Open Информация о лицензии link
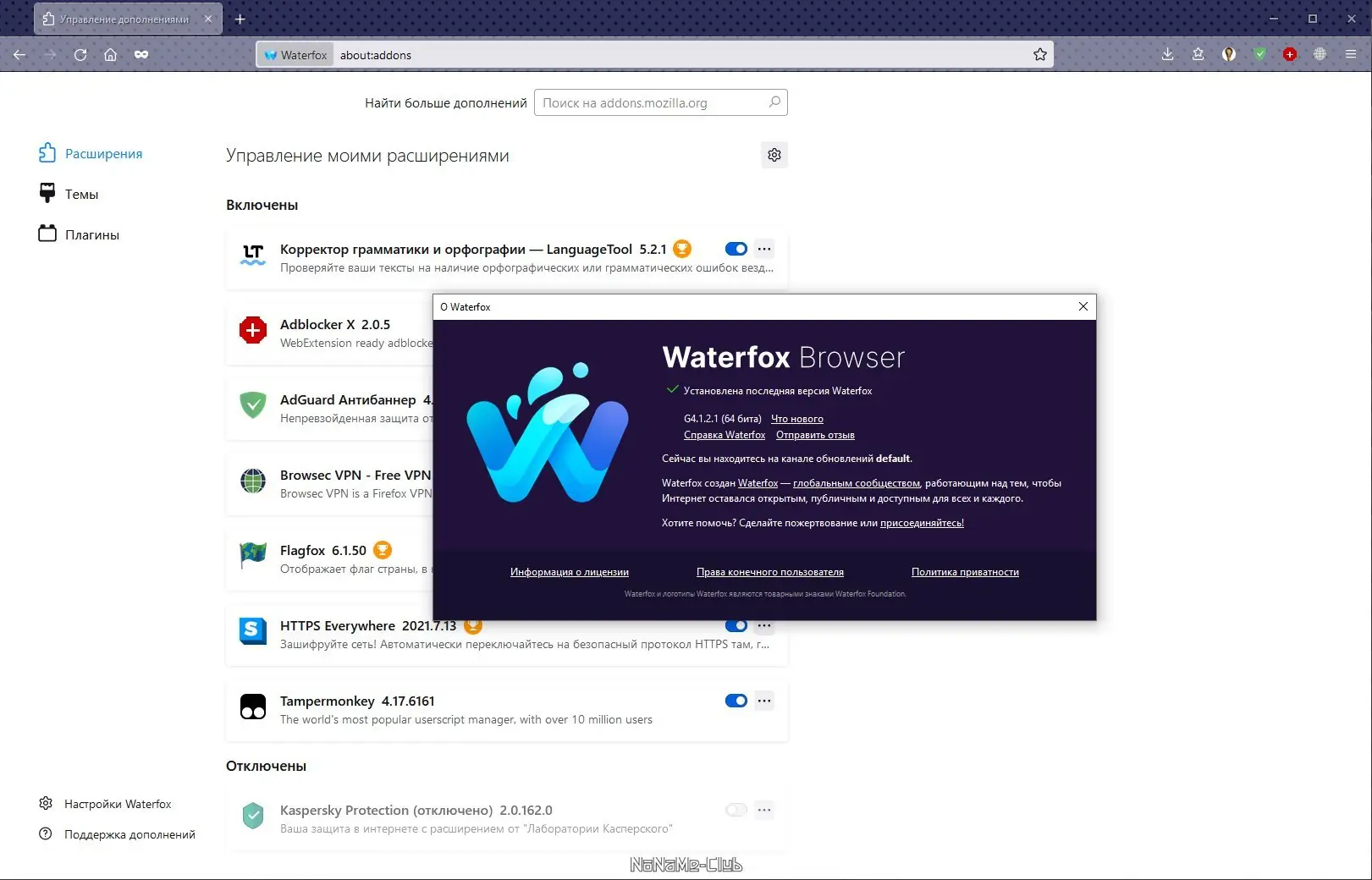The image size is (1372, 880). click(x=570, y=572)
